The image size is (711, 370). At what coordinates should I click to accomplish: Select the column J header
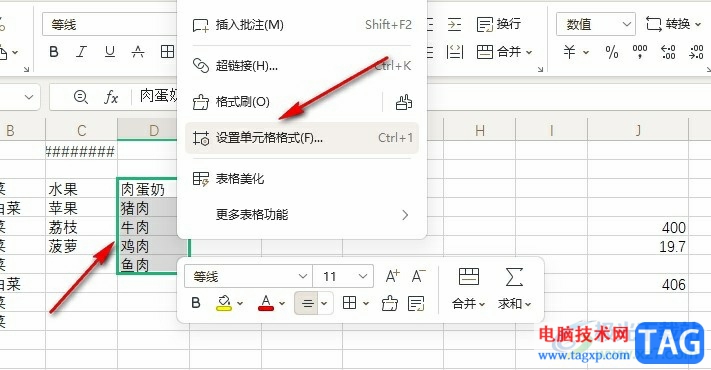pos(638,131)
